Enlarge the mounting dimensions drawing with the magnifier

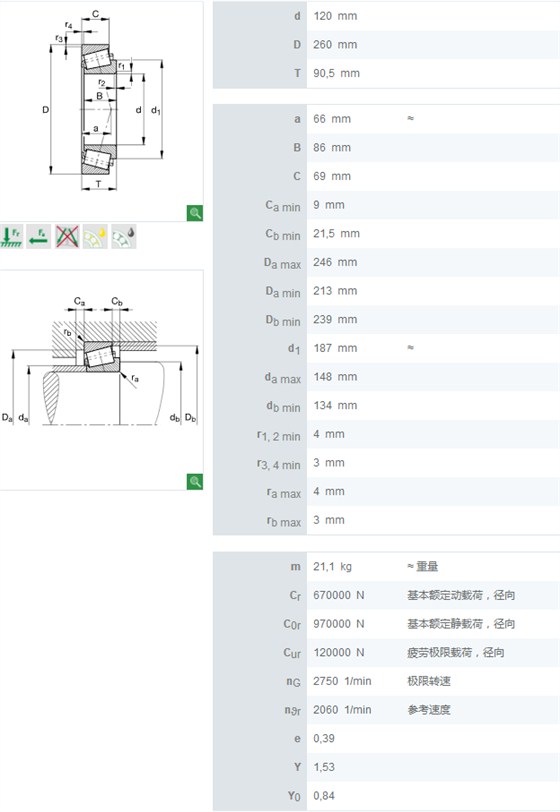pos(195,482)
